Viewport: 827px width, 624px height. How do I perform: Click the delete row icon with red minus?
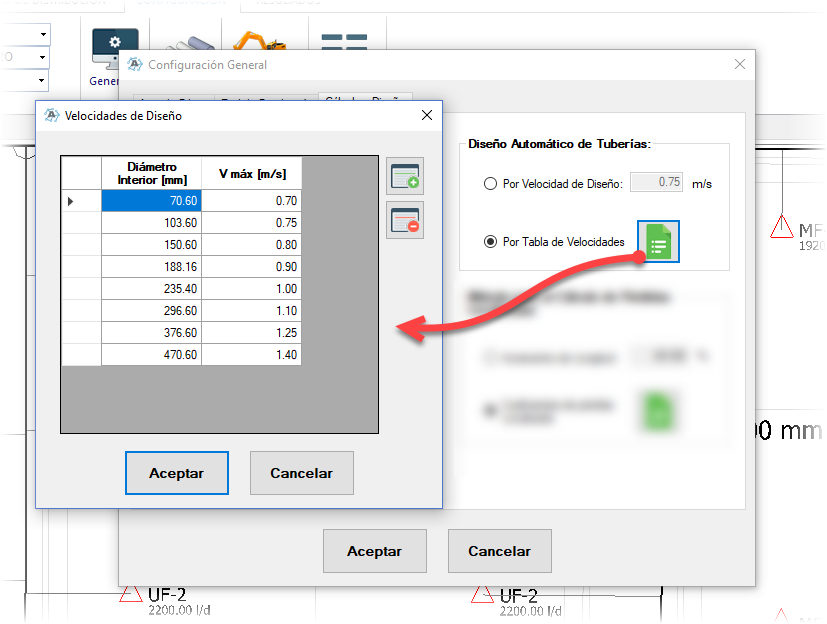pos(405,220)
